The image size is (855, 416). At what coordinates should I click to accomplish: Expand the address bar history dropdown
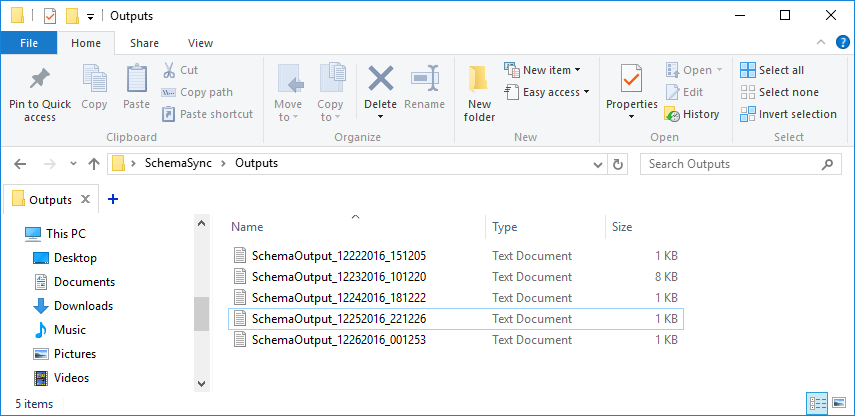pyautogui.click(x=598, y=164)
